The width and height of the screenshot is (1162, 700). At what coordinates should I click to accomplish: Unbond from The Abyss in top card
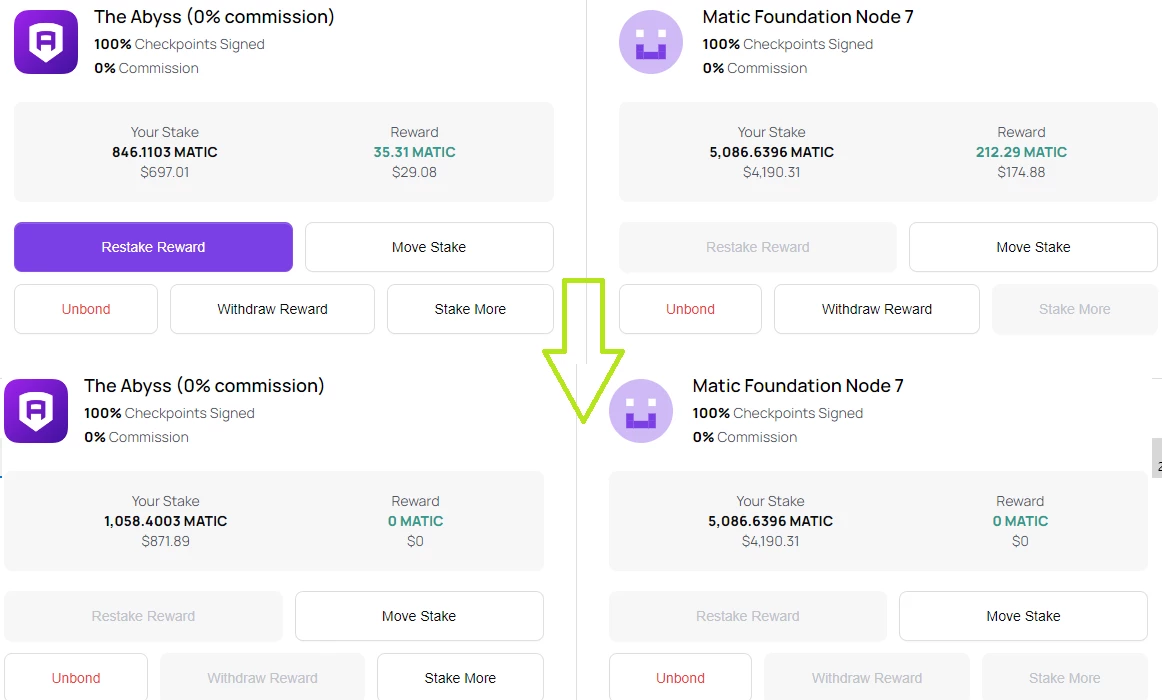(x=86, y=309)
